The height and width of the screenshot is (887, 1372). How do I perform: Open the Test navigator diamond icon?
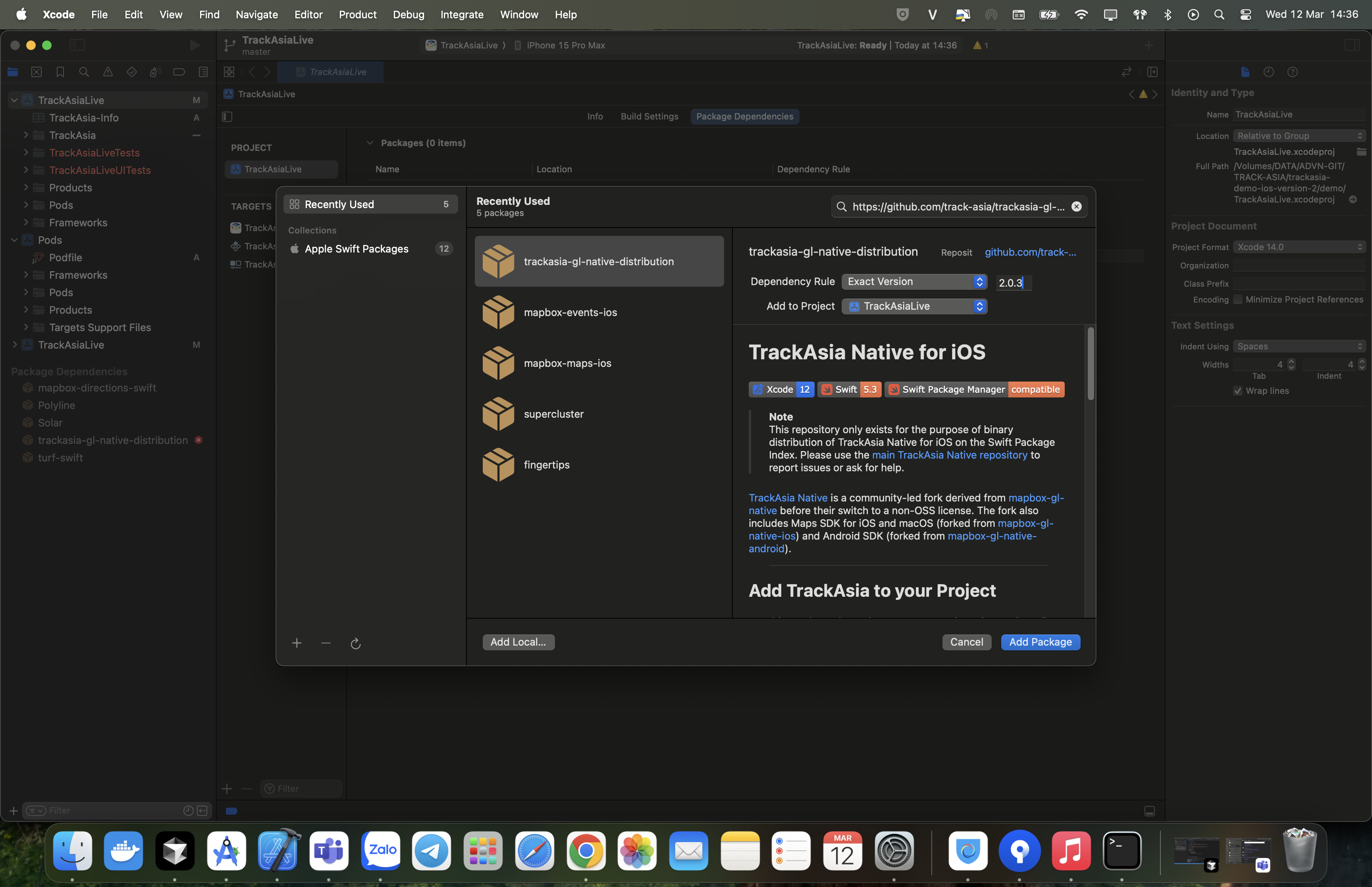[x=132, y=72]
